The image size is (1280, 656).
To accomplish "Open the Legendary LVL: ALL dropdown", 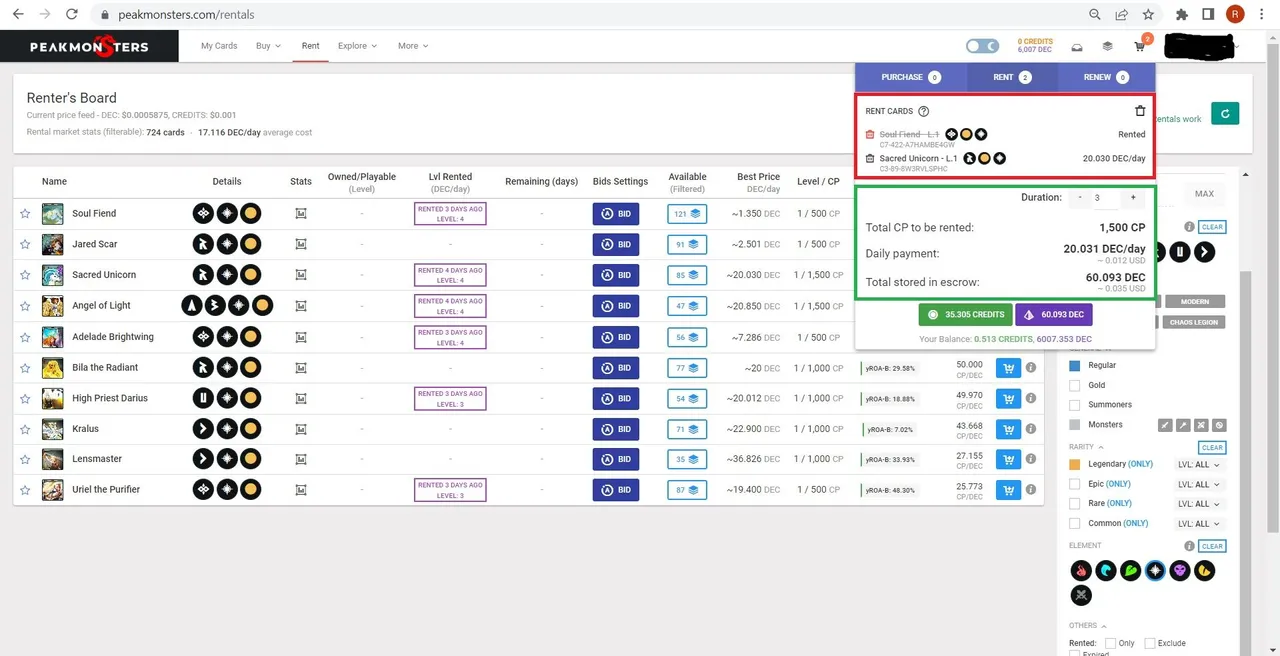I will click(1199, 464).
